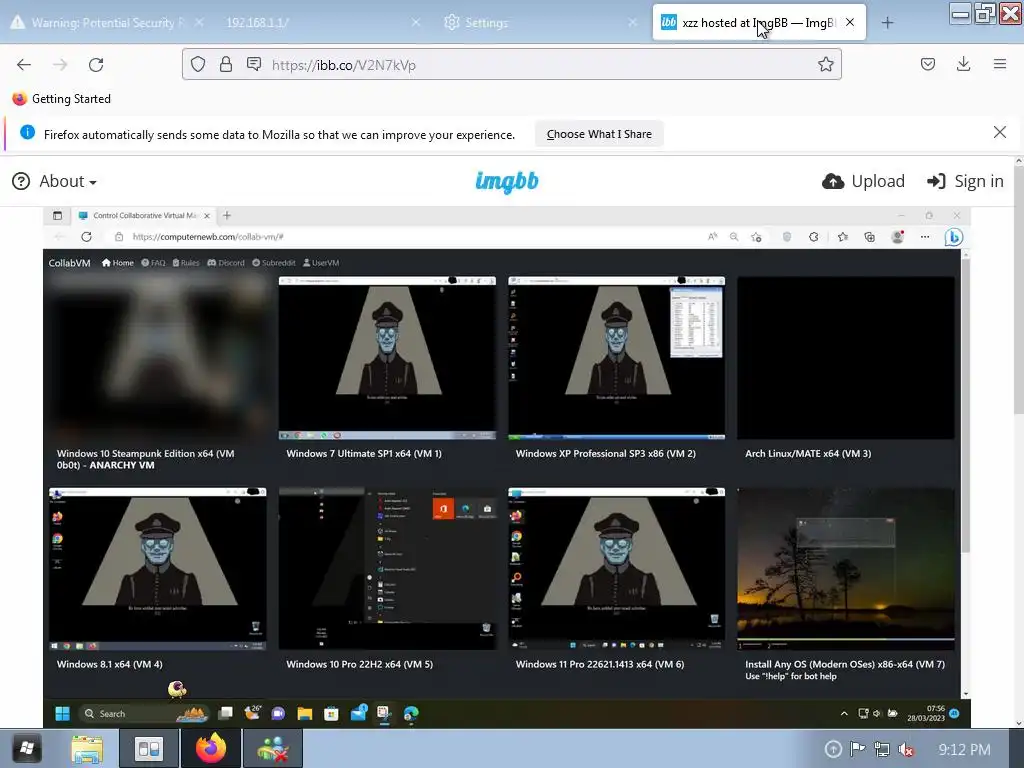Go back to the previous page

pos(24,65)
